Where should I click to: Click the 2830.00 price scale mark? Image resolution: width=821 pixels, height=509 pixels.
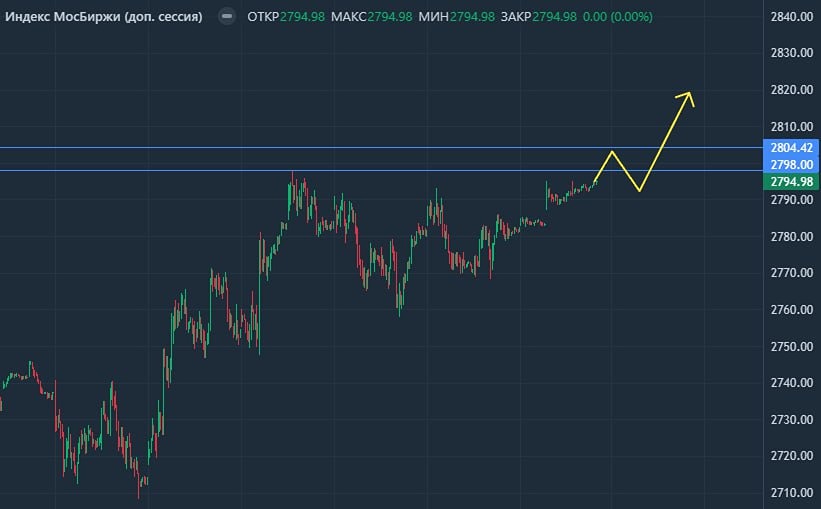[x=792, y=53]
